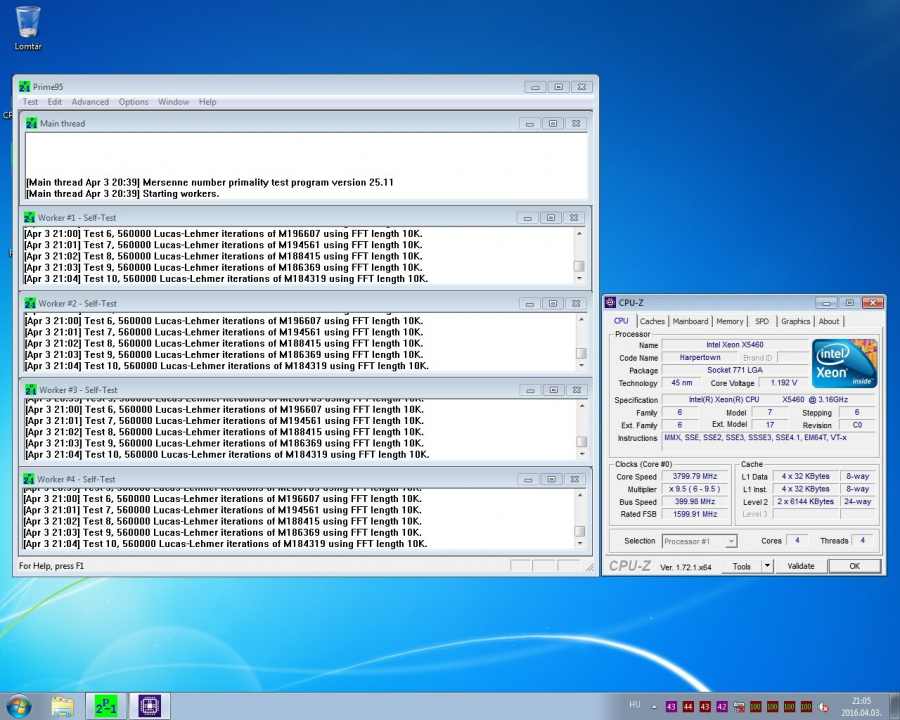The height and width of the screenshot is (720, 900).
Task: Click the Tools button in CPU-Z
Action: [x=741, y=566]
